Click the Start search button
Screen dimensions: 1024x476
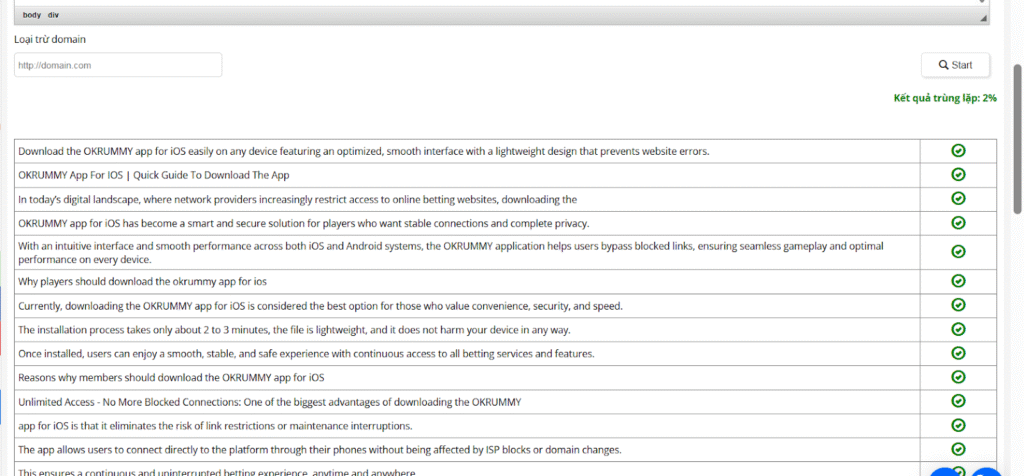[x=955, y=65]
